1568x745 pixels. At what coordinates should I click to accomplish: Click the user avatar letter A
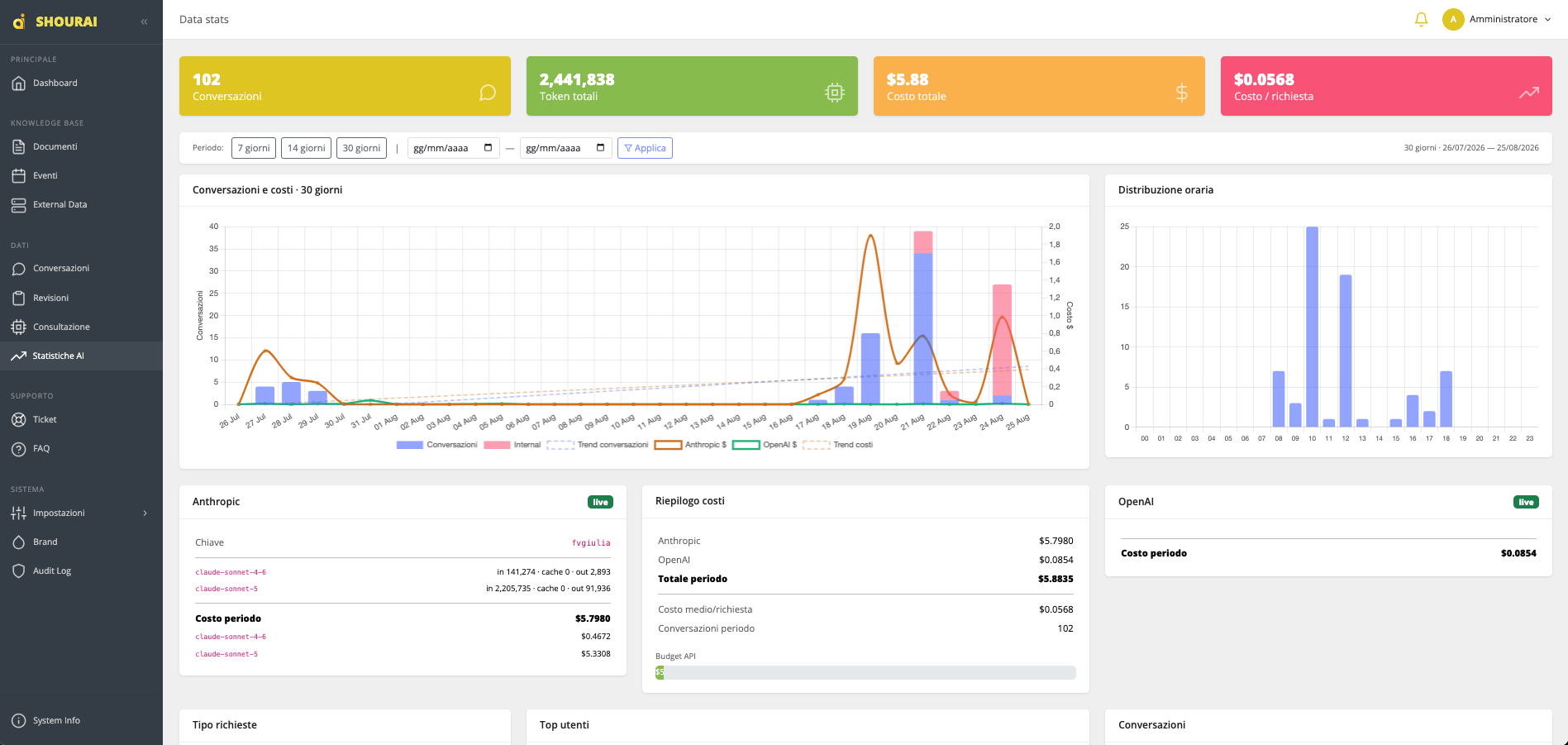click(x=1453, y=19)
